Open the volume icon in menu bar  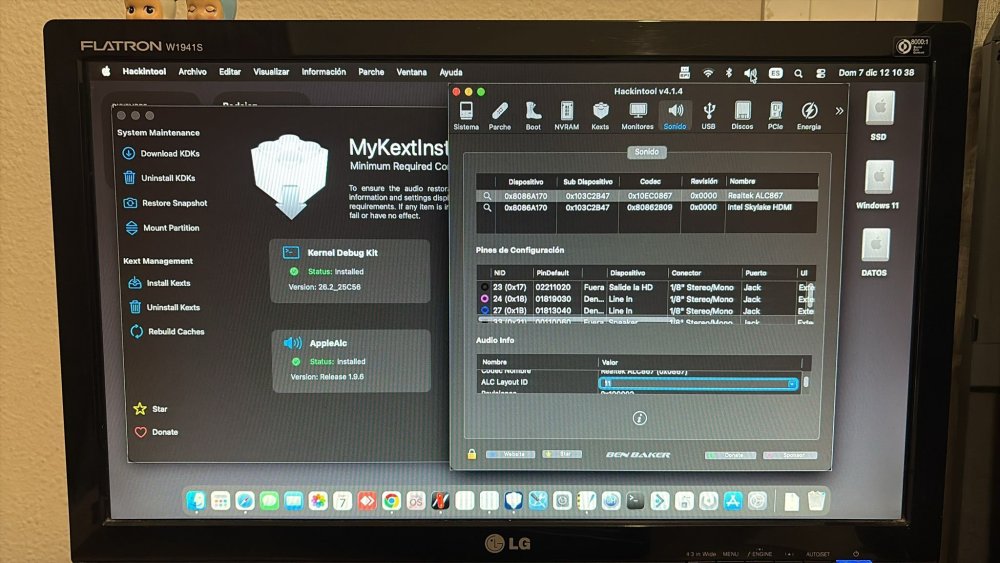750,73
